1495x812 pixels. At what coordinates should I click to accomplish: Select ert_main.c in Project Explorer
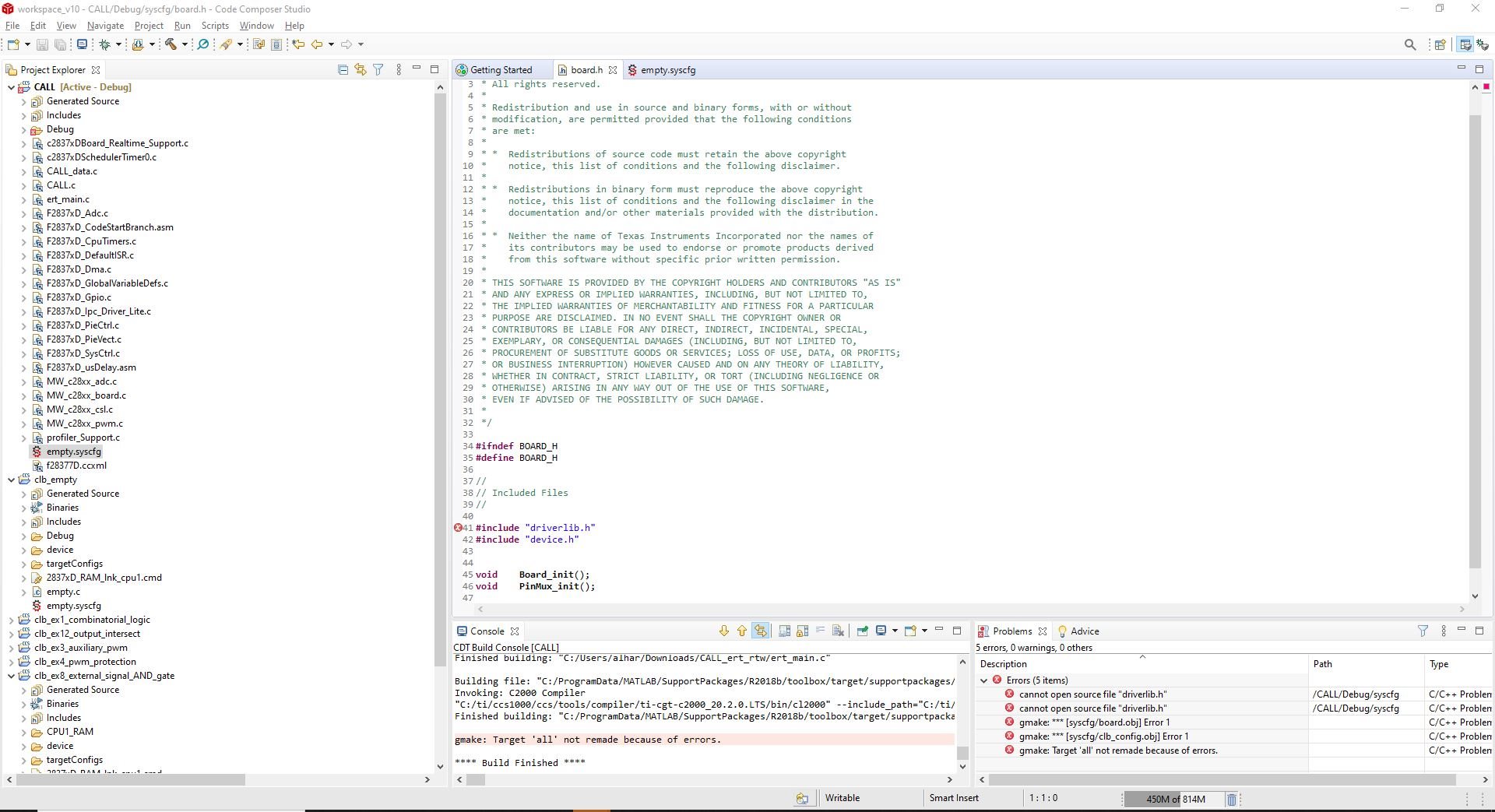[68, 199]
